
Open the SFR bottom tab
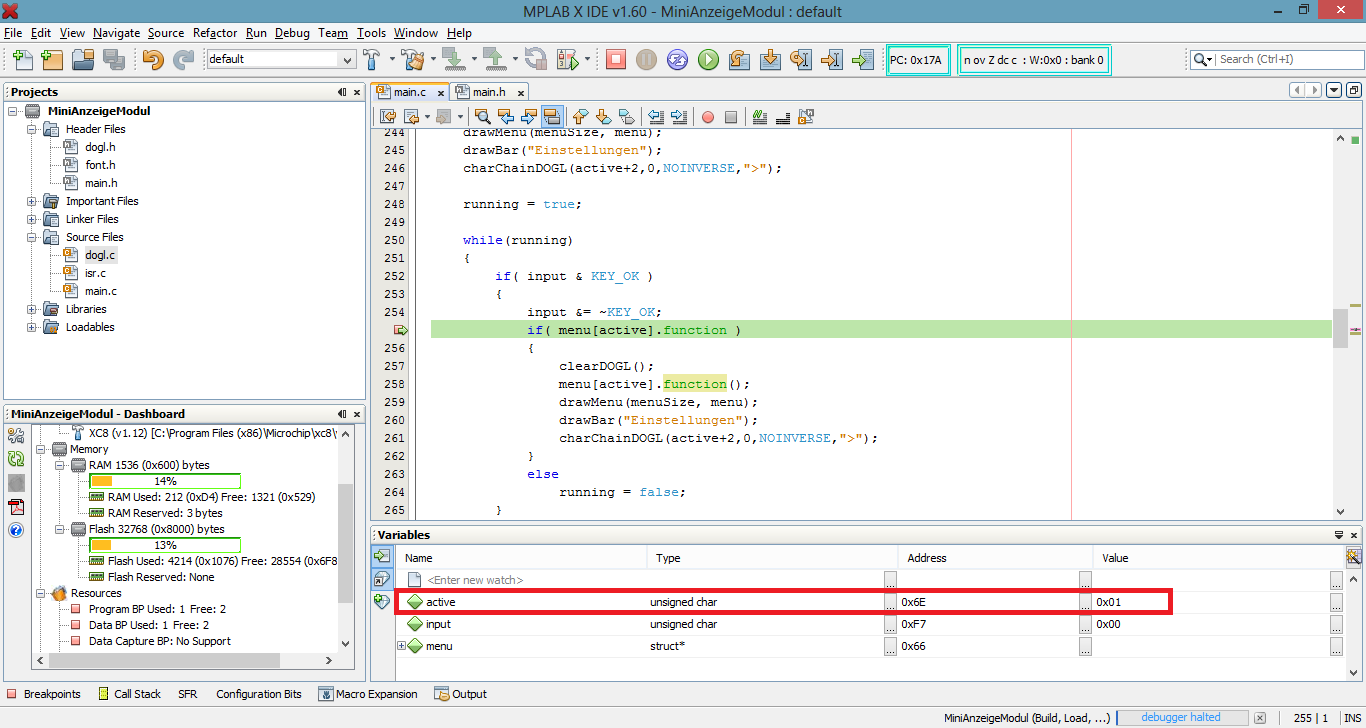click(x=188, y=694)
